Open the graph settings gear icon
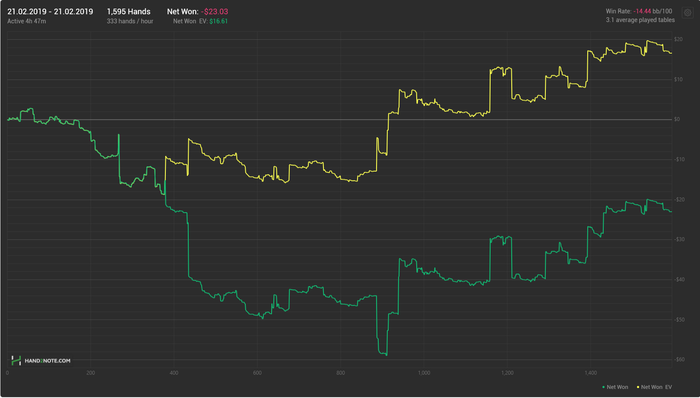The image size is (700, 398). (x=688, y=13)
